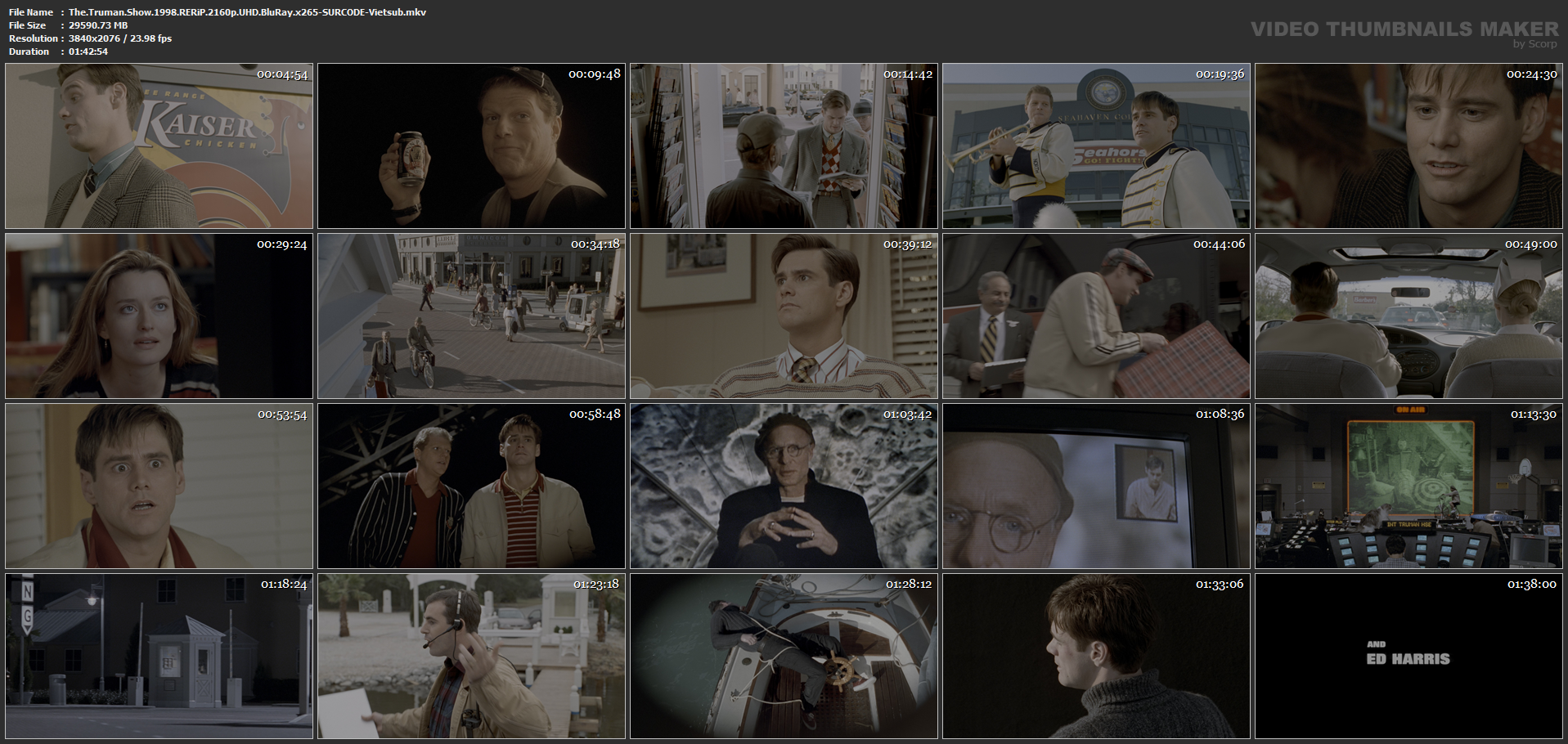The height and width of the screenshot is (744, 1568).
Task: Choose the moon backdrop thumbnail at 01:03:42
Action: (784, 486)
